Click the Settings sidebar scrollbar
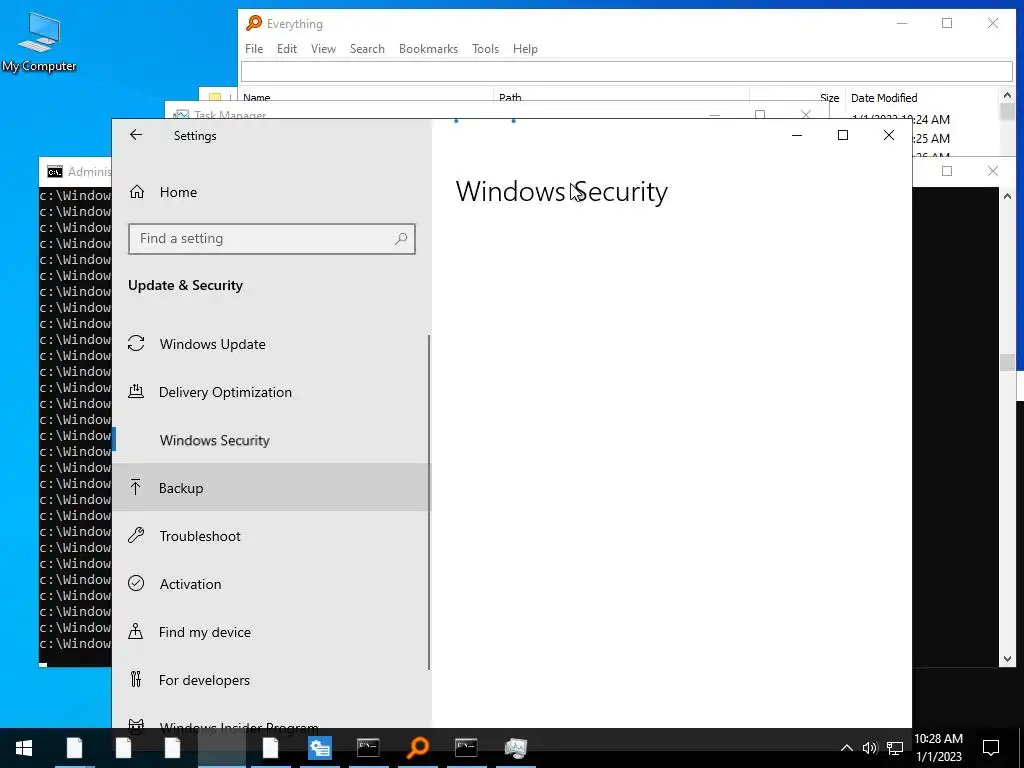 tap(429, 502)
